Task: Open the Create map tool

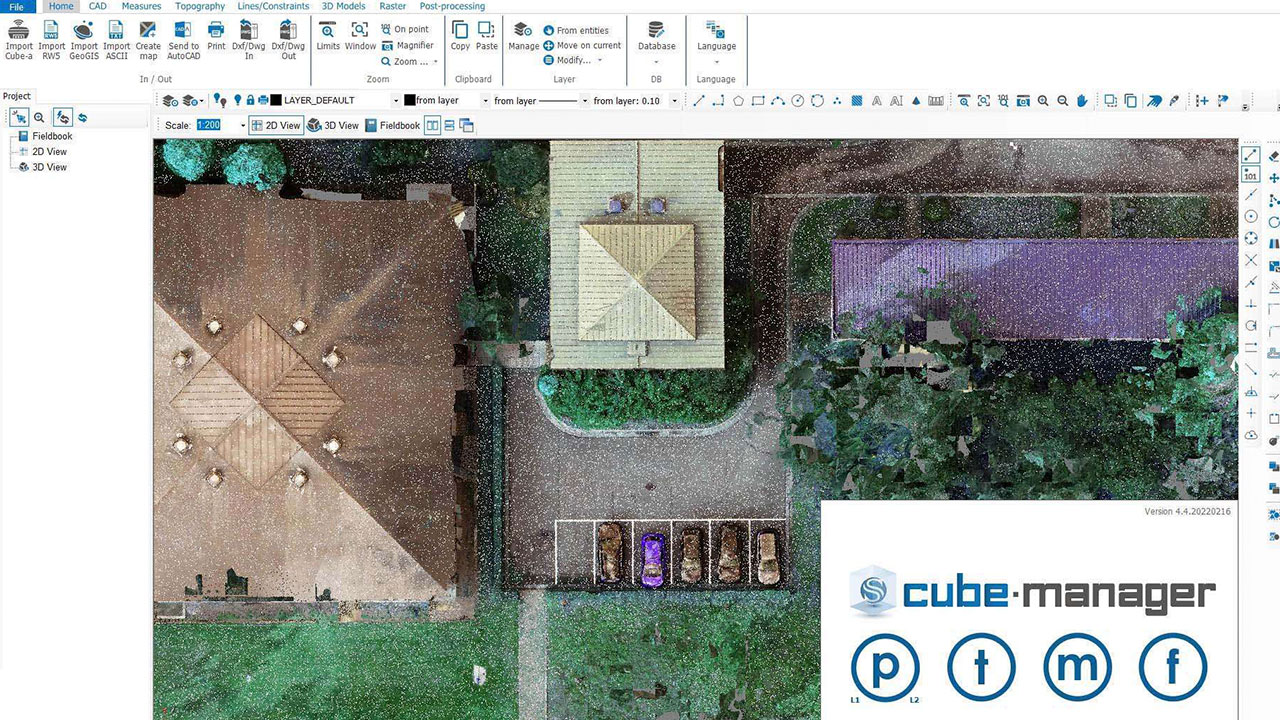Action: [148, 38]
